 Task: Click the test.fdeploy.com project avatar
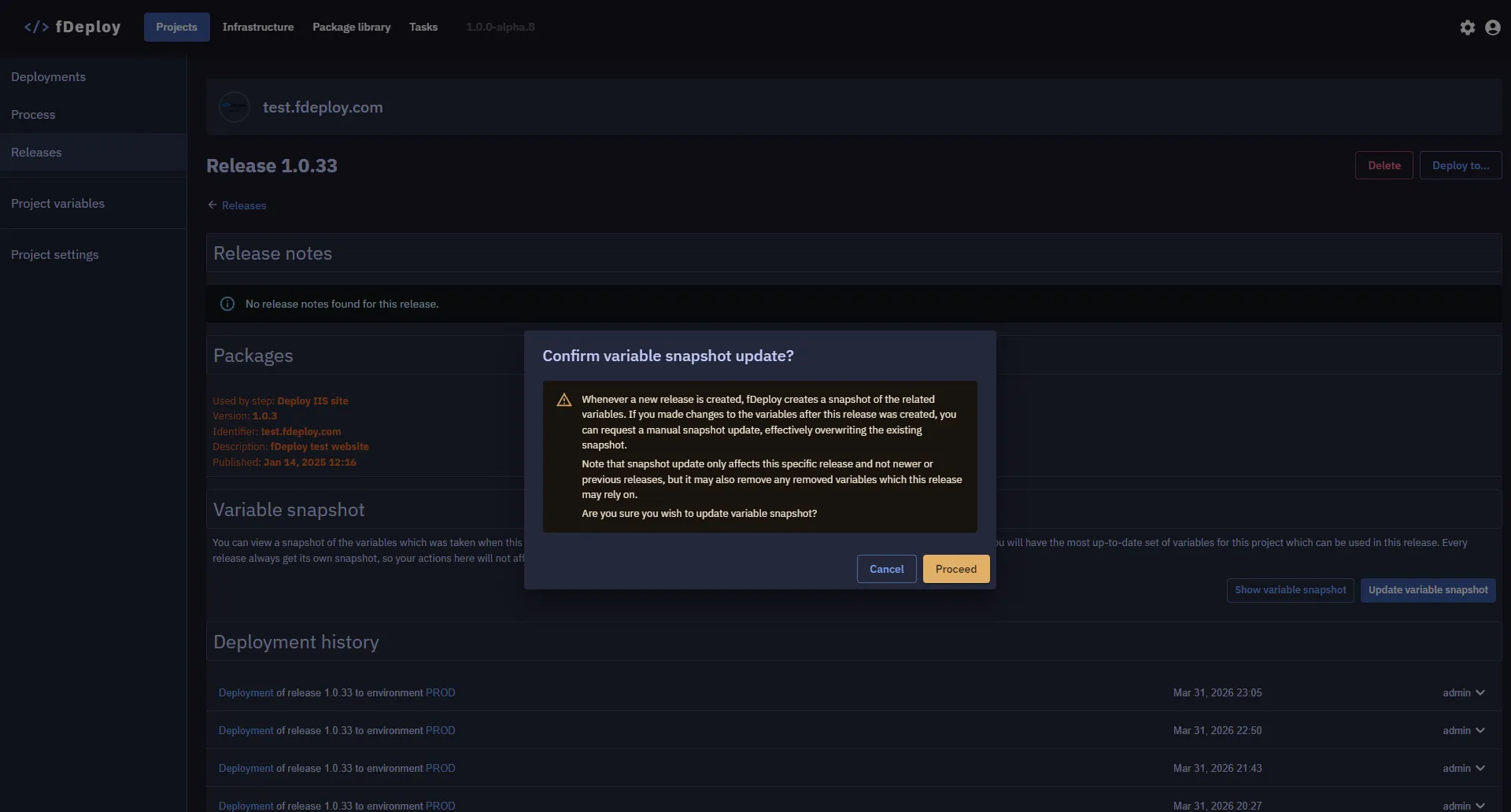[235, 107]
